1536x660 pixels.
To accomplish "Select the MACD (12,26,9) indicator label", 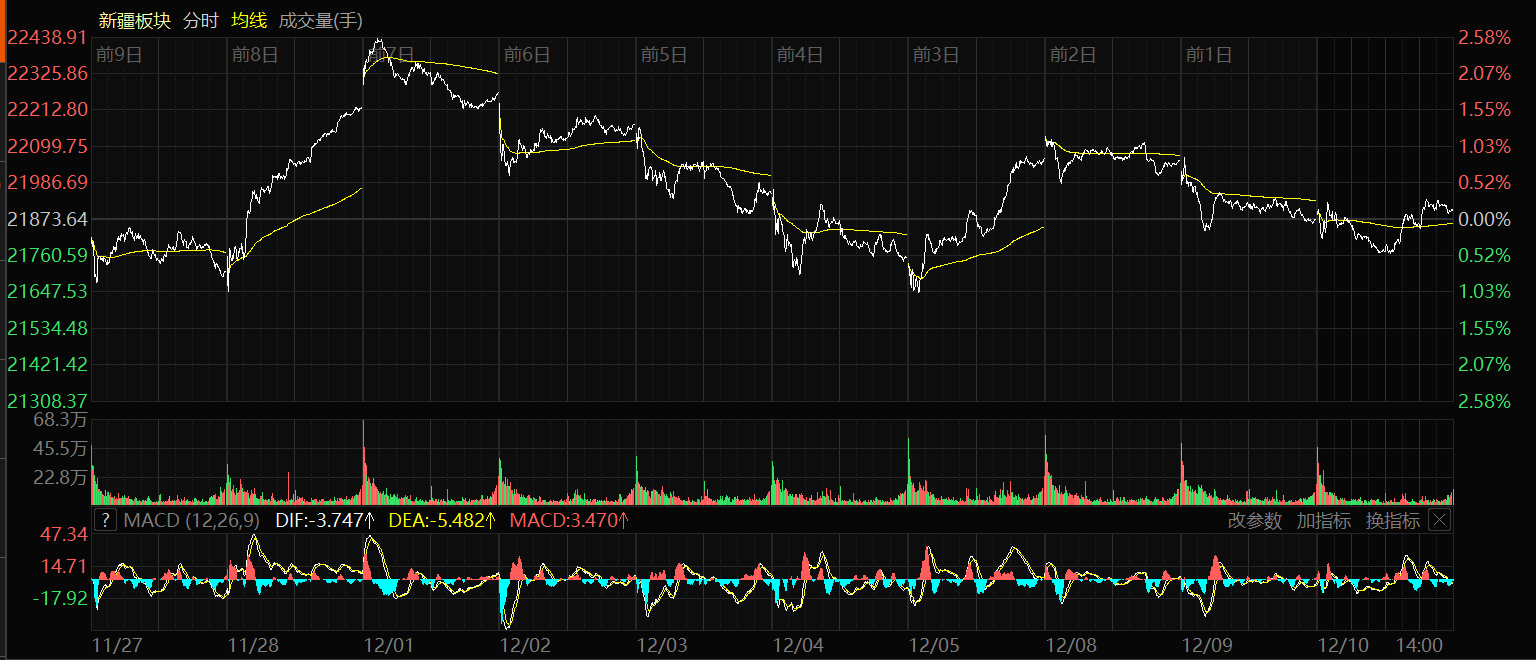I will (191, 520).
